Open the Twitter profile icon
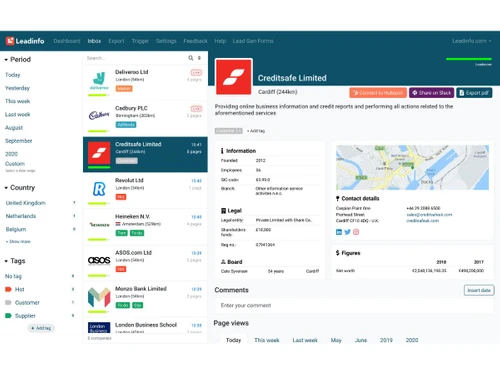The height and width of the screenshot is (375, 500). (347, 232)
